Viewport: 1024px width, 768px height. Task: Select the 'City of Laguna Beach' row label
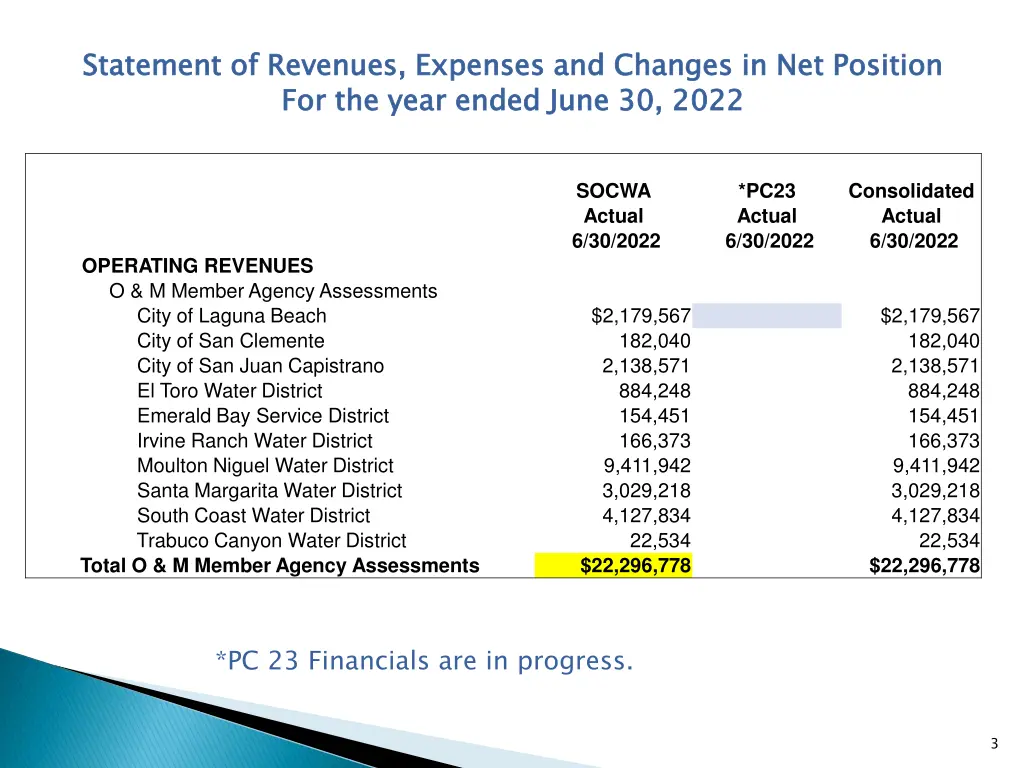[x=231, y=316]
